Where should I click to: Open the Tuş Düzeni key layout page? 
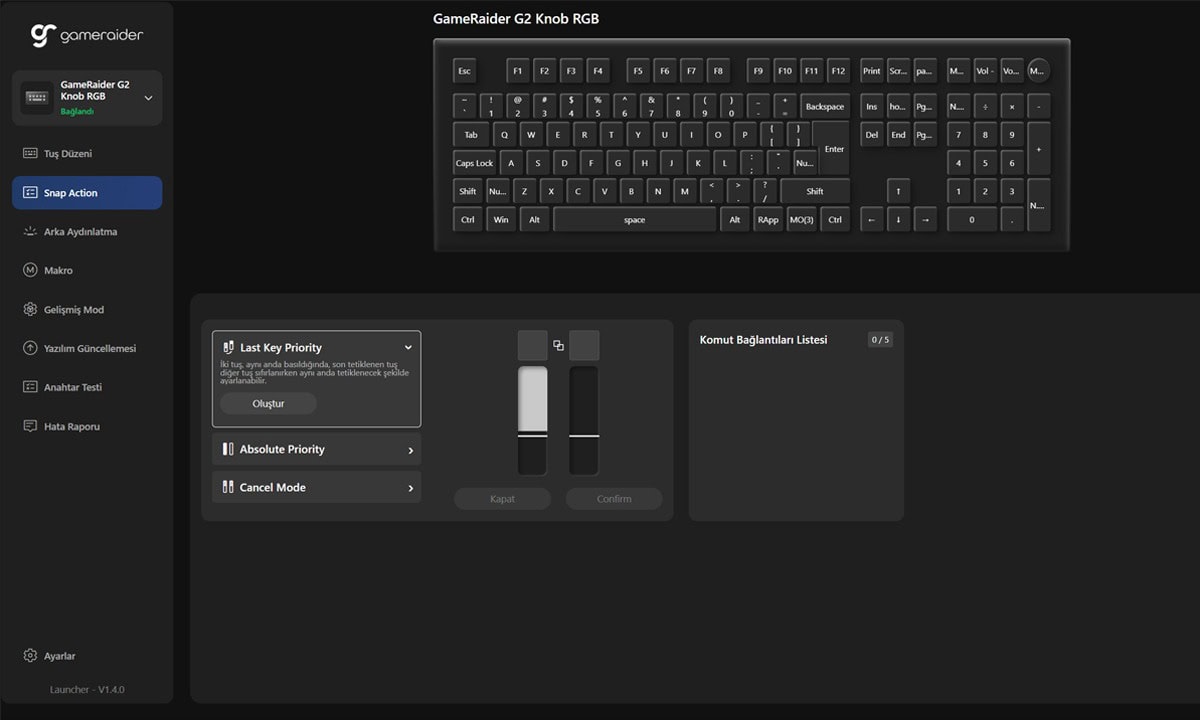[87, 154]
